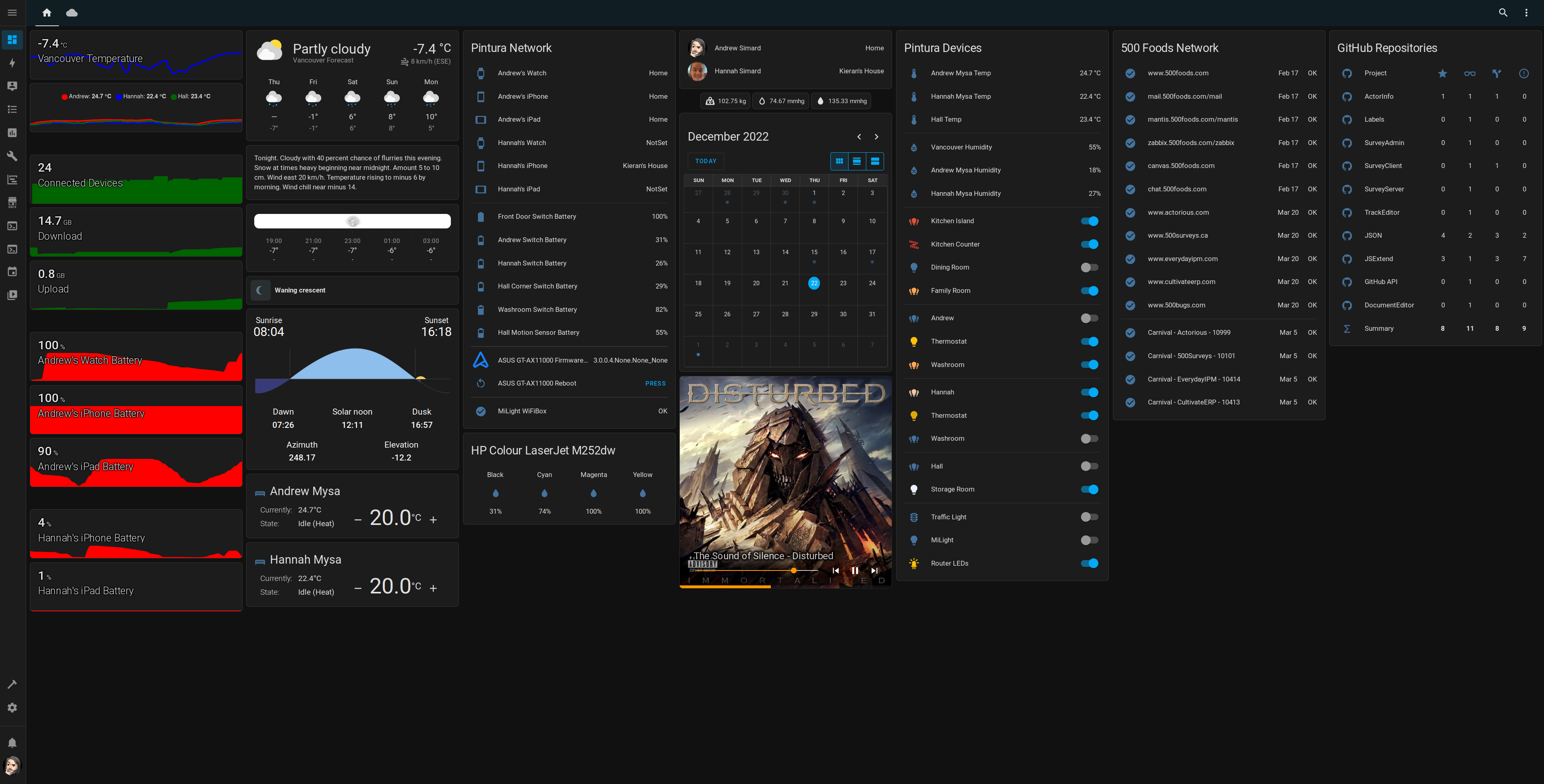Click the TODAY calendar button
This screenshot has height=784, width=1544.
706,161
